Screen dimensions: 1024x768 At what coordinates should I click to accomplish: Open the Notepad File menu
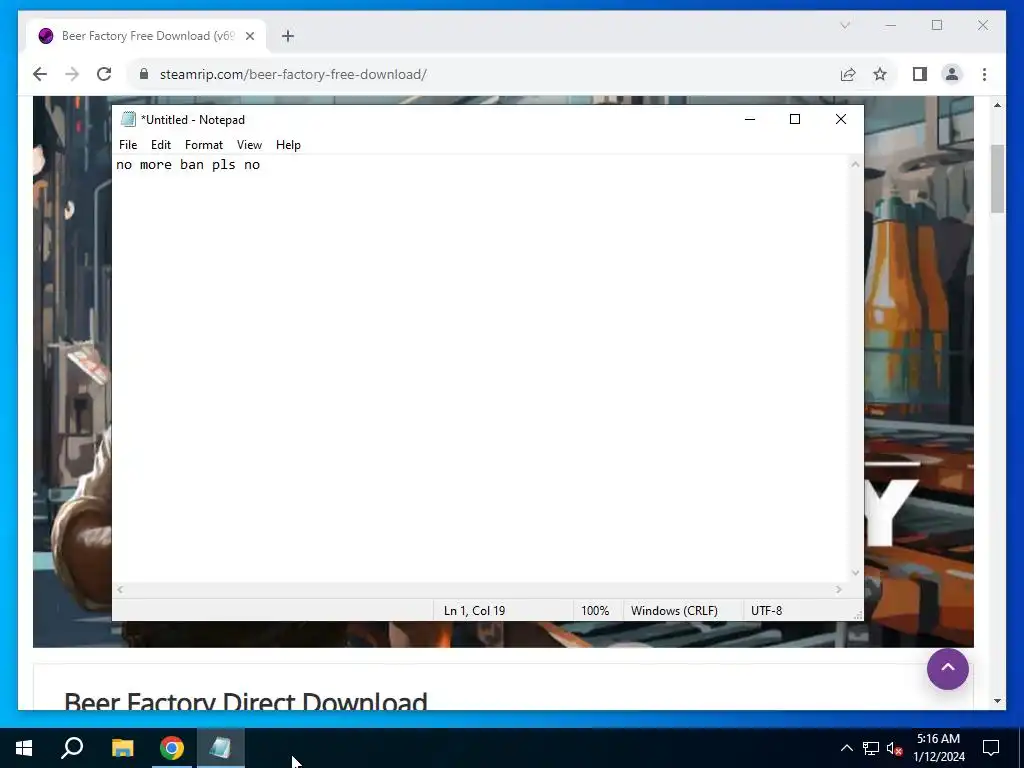click(128, 145)
